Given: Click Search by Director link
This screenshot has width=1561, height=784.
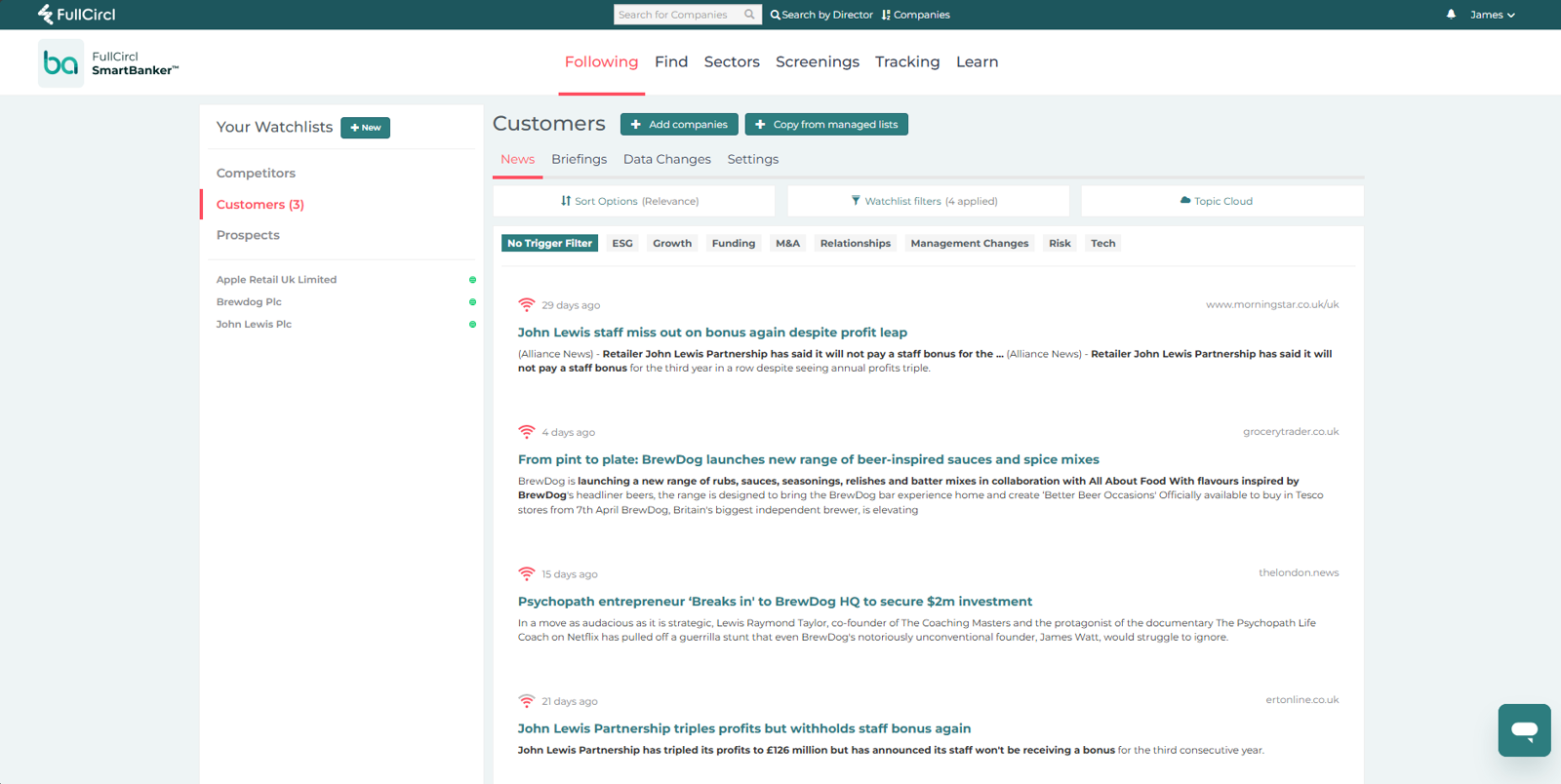Looking at the screenshot, I should [x=821, y=15].
